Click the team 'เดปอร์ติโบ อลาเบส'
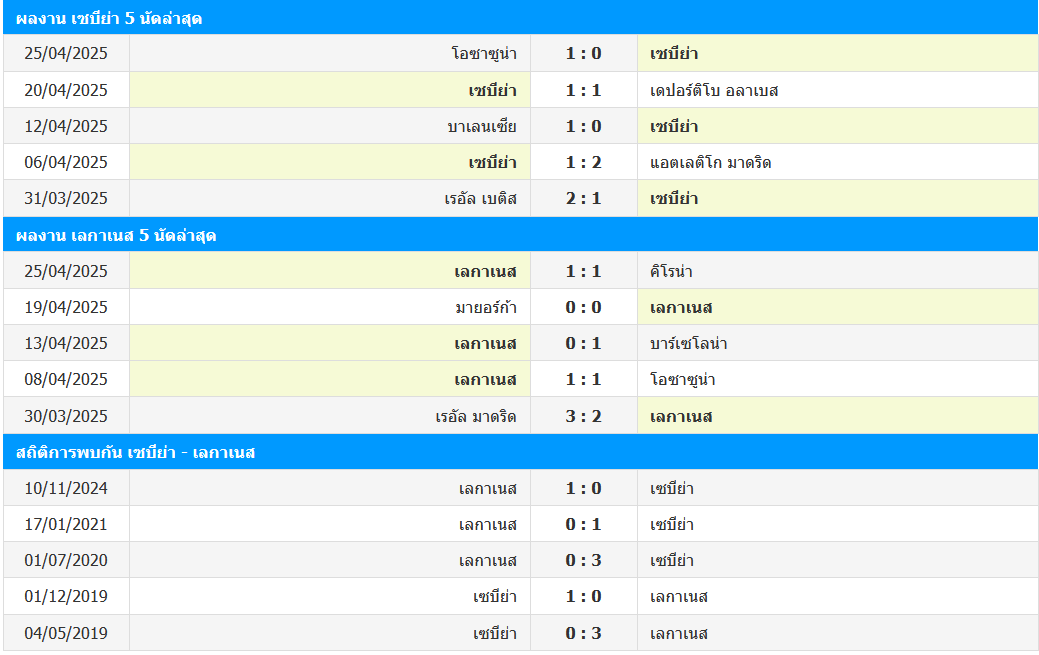Image resolution: width=1039 pixels, height=655 pixels. (714, 90)
